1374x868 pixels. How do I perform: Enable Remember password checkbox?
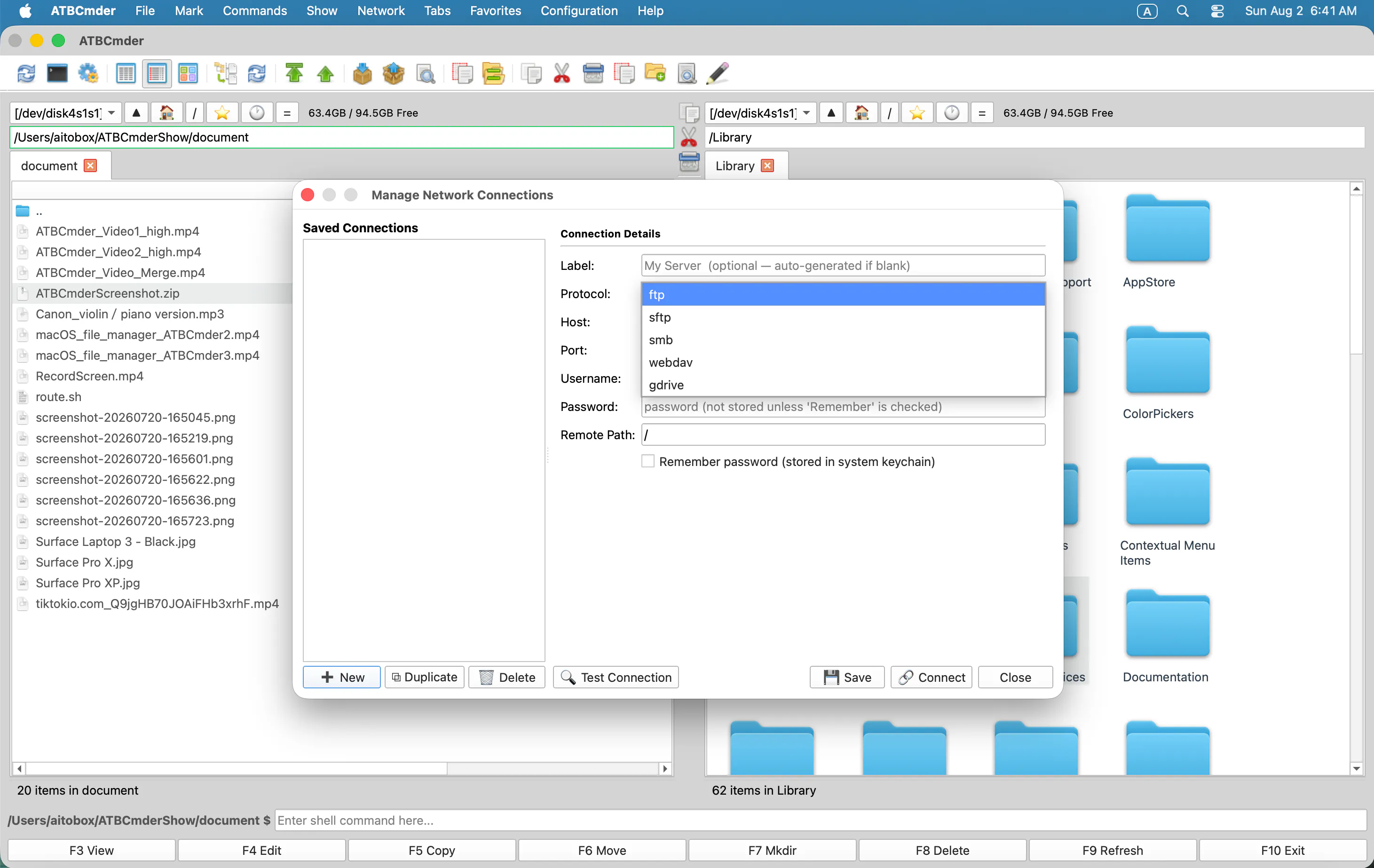point(648,461)
